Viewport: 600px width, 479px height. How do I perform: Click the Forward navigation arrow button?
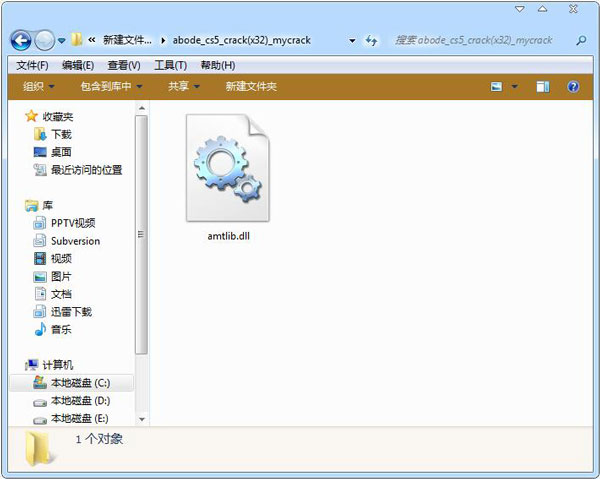click(x=45, y=41)
